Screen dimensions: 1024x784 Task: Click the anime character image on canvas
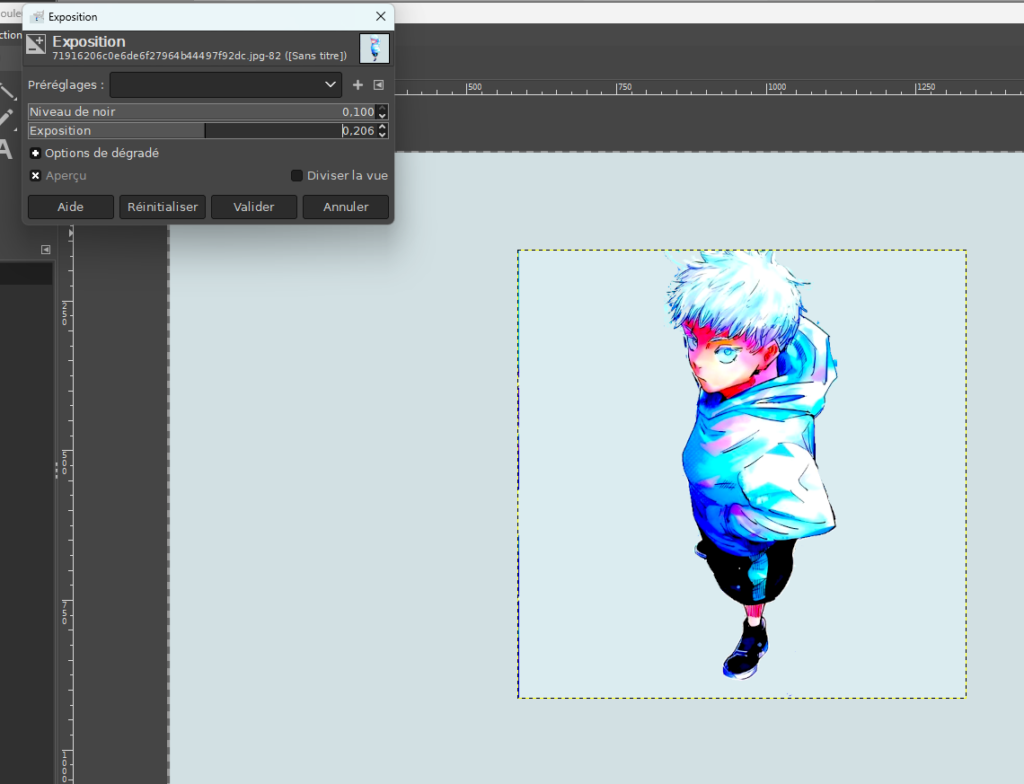point(751,465)
